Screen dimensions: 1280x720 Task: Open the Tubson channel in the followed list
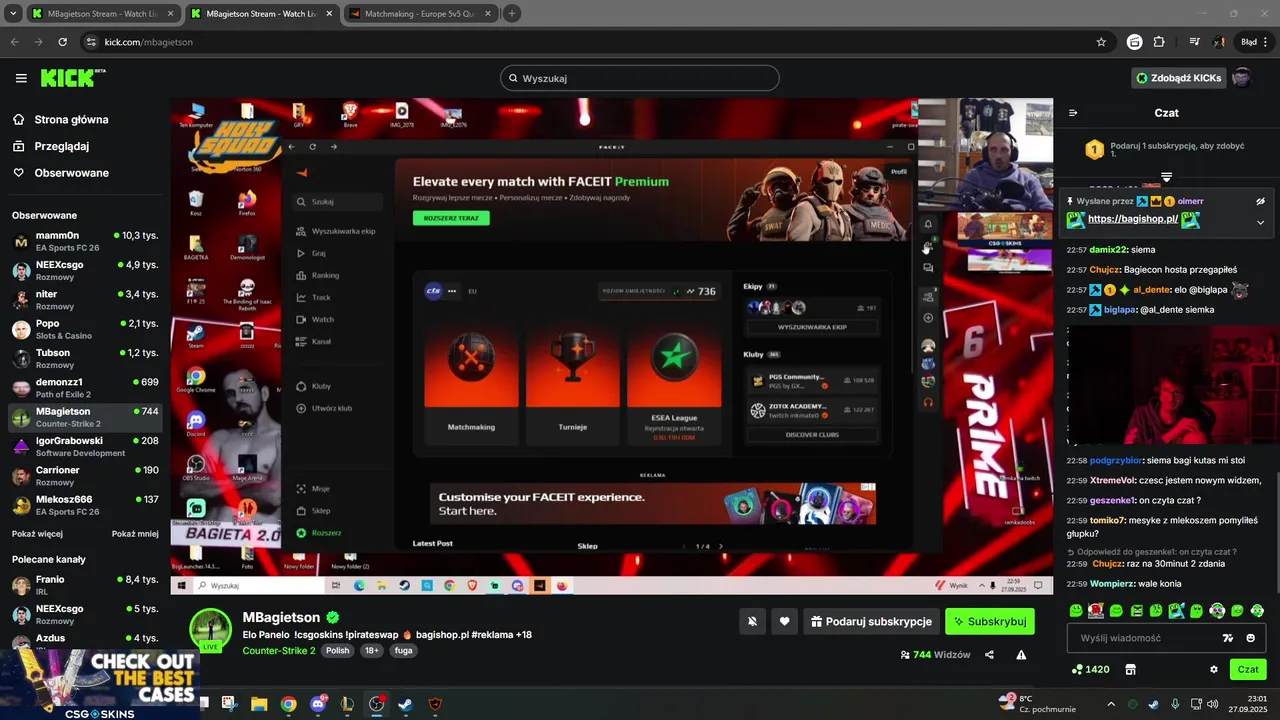coord(85,358)
